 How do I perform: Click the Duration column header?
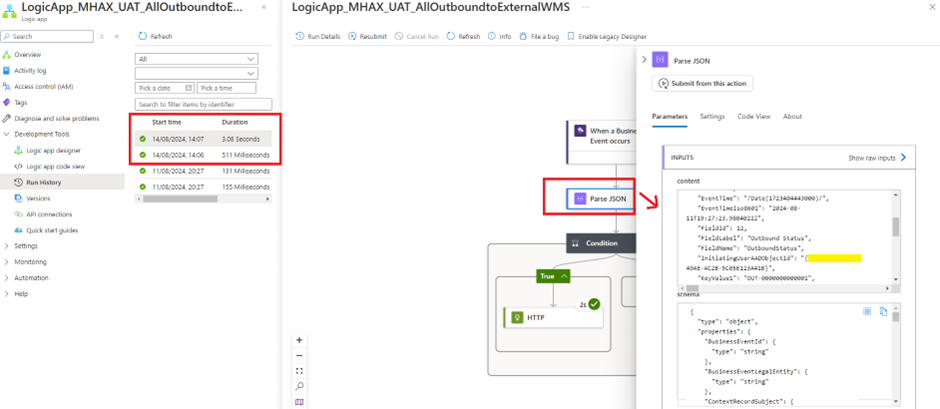point(234,122)
